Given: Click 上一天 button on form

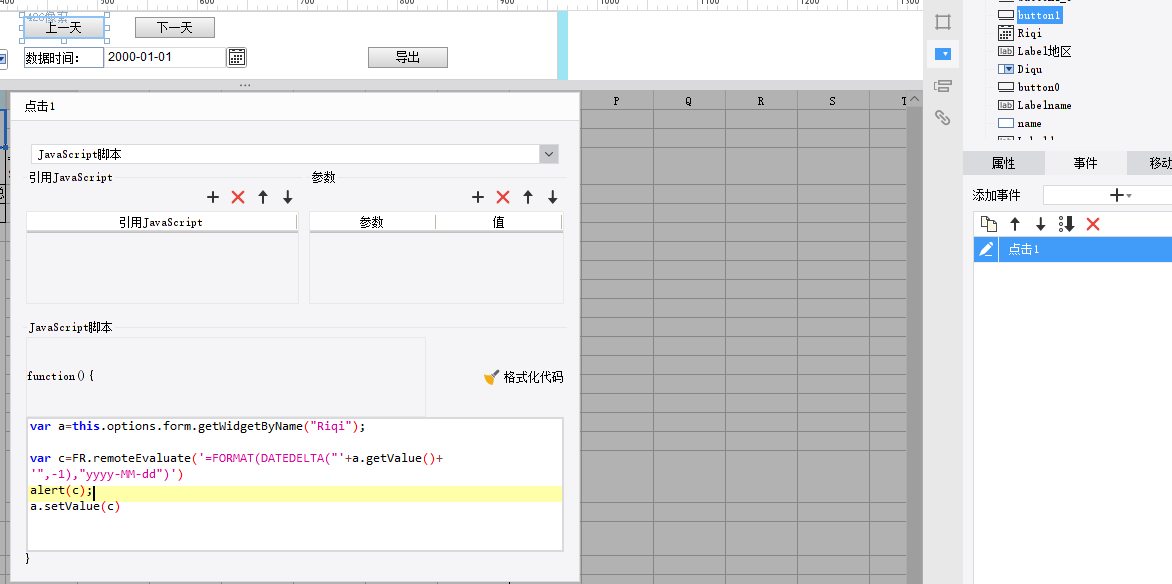Looking at the screenshot, I should 64,28.
